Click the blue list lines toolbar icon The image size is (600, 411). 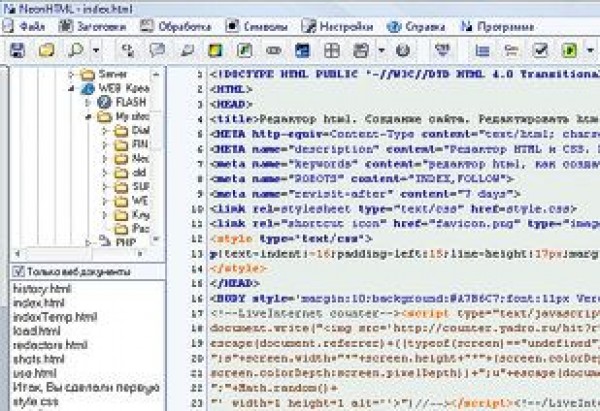[482, 50]
